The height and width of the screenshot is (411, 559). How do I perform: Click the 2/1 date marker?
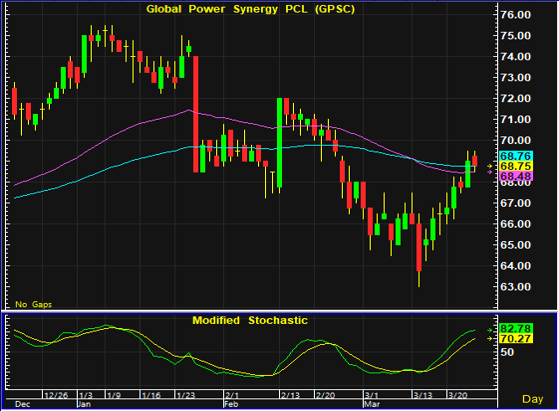pyautogui.click(x=232, y=395)
